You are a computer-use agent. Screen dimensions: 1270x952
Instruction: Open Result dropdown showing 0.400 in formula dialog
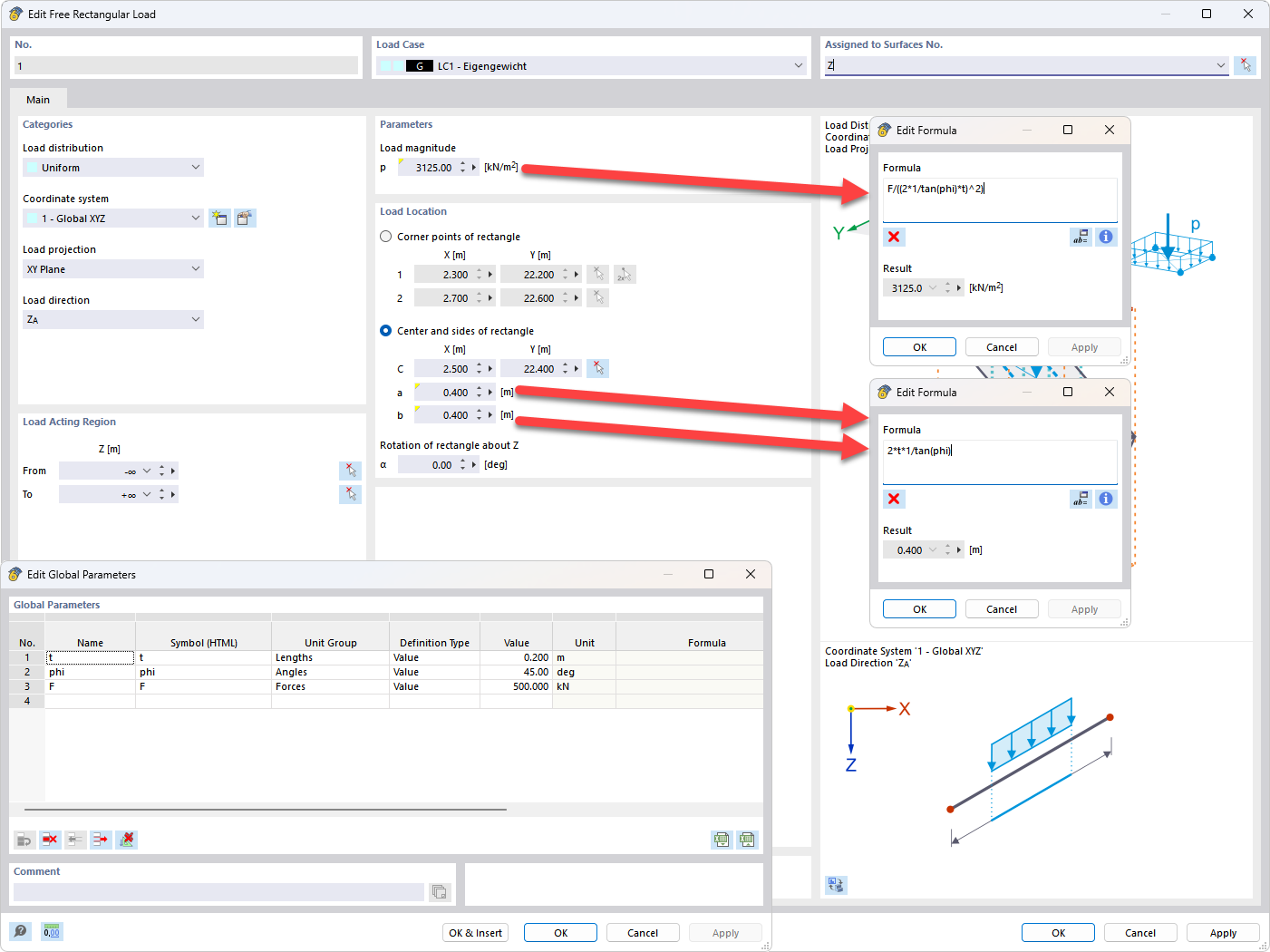click(x=933, y=550)
